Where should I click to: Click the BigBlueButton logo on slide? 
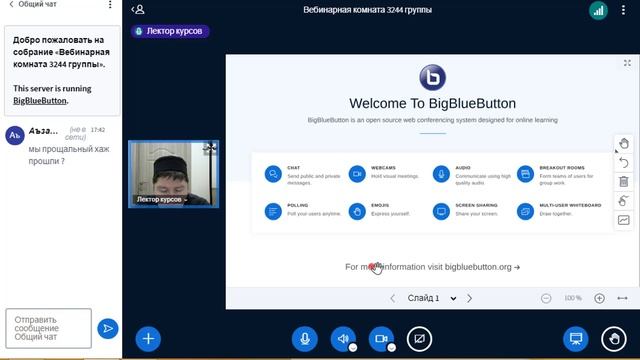(x=432, y=77)
